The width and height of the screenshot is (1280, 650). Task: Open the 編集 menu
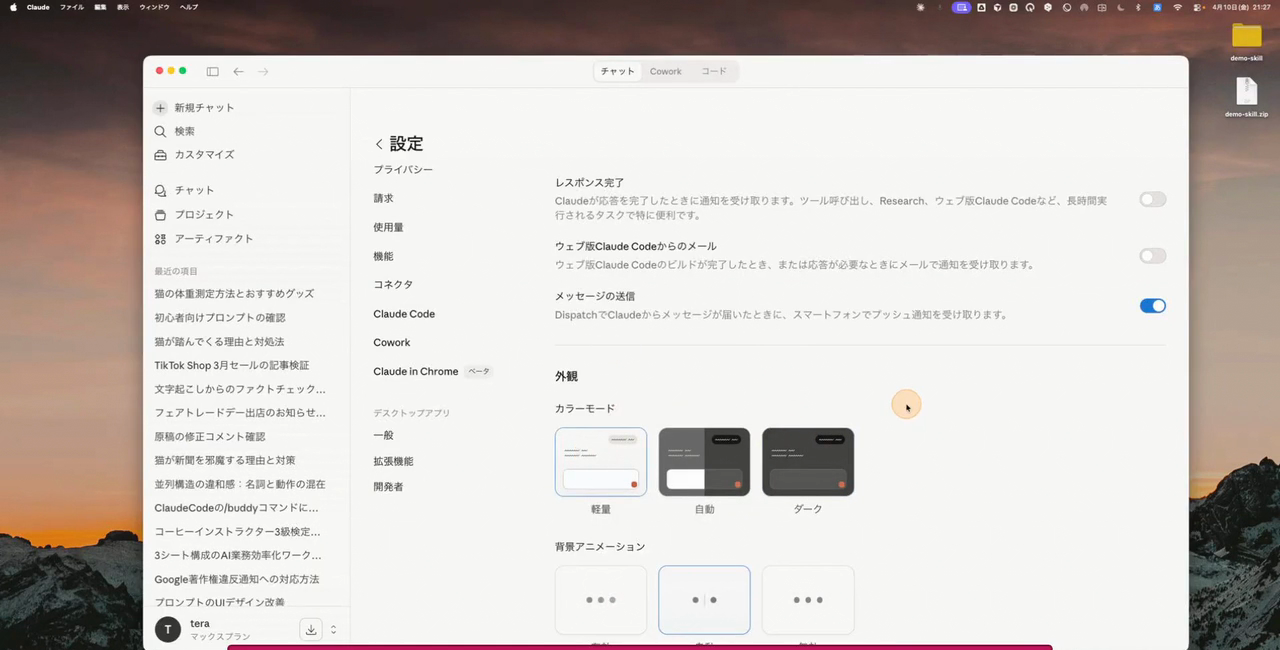click(x=100, y=7)
